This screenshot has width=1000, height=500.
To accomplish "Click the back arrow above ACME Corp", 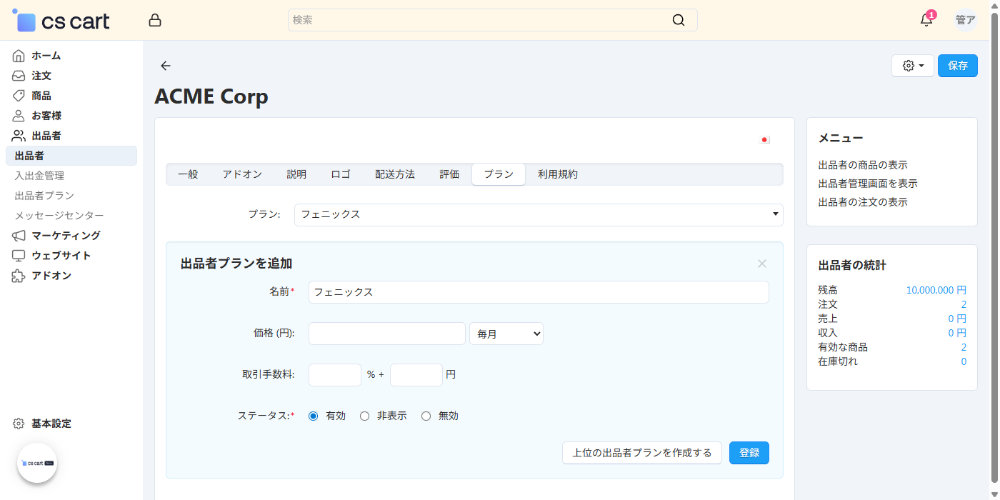I will point(166,66).
